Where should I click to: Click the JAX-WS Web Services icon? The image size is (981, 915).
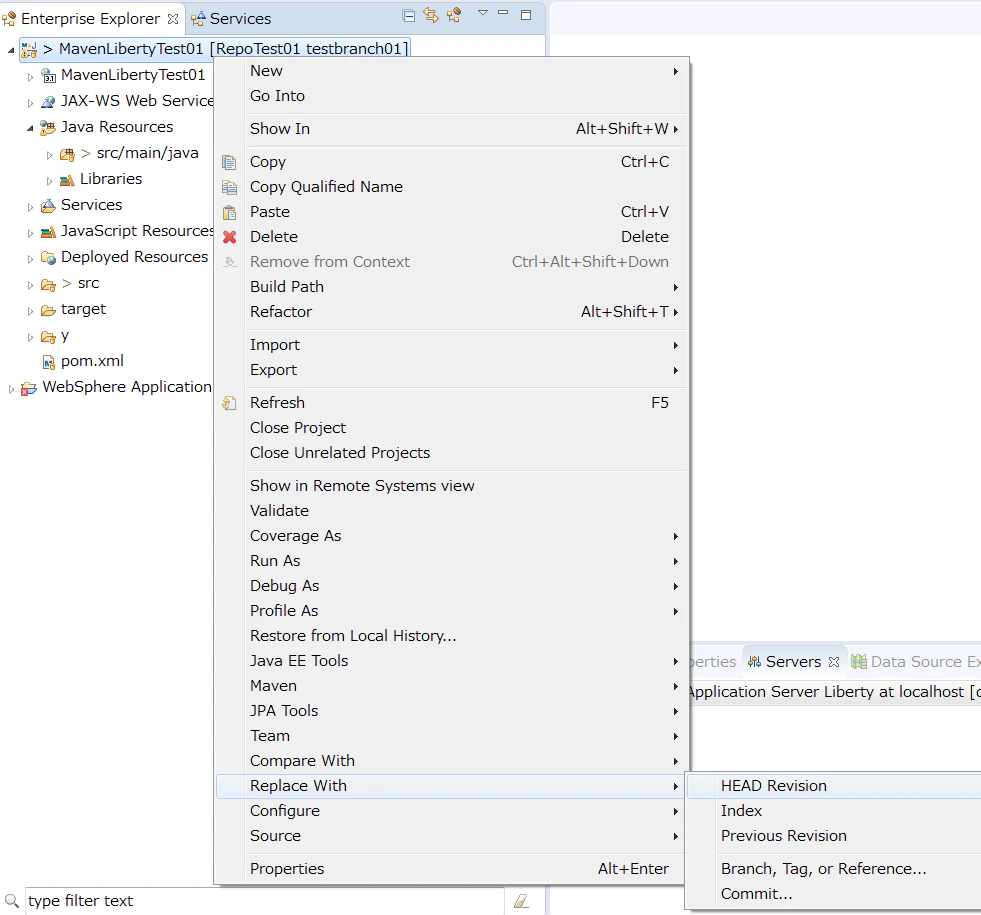(48, 101)
